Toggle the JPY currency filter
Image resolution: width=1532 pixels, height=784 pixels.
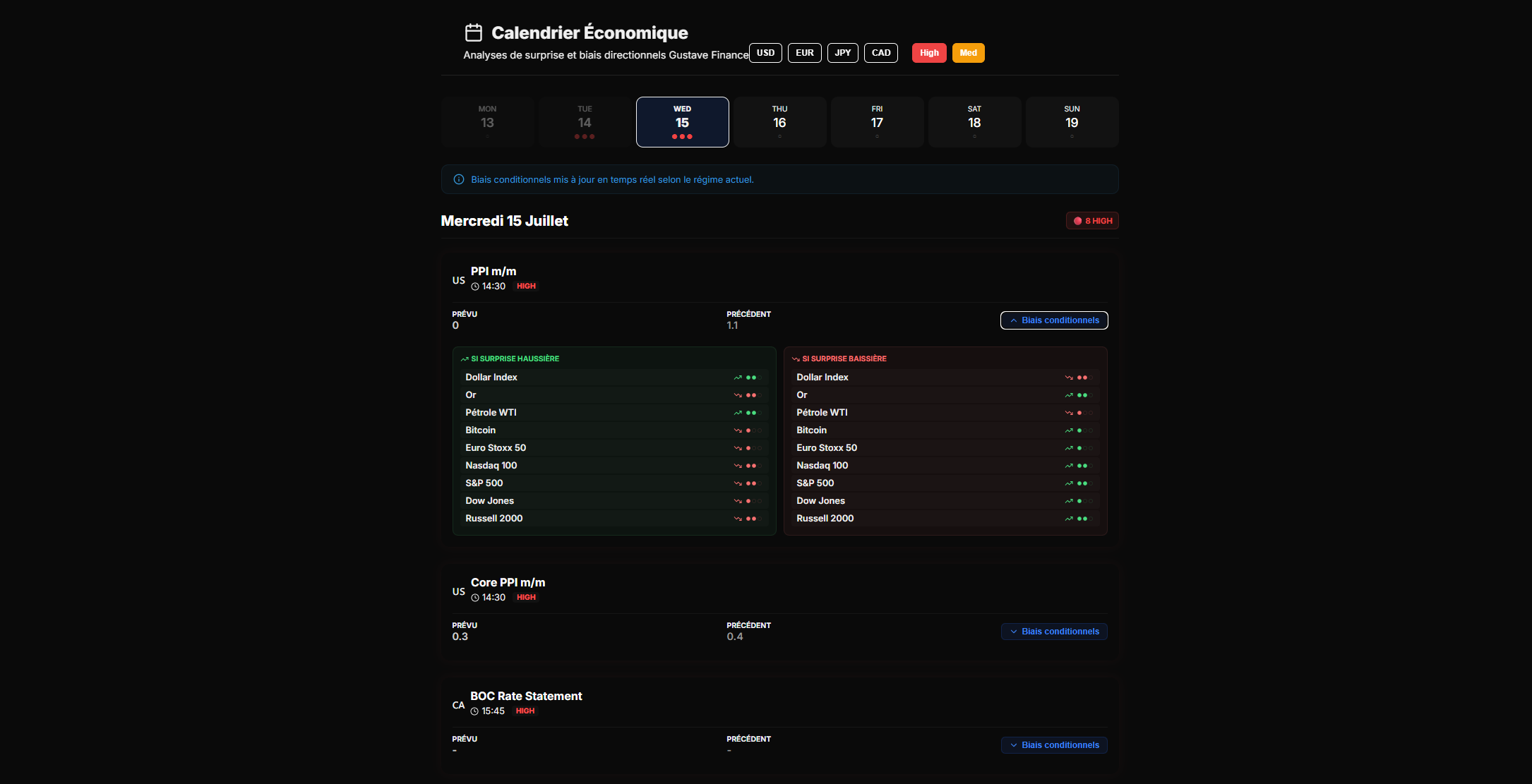pos(843,53)
